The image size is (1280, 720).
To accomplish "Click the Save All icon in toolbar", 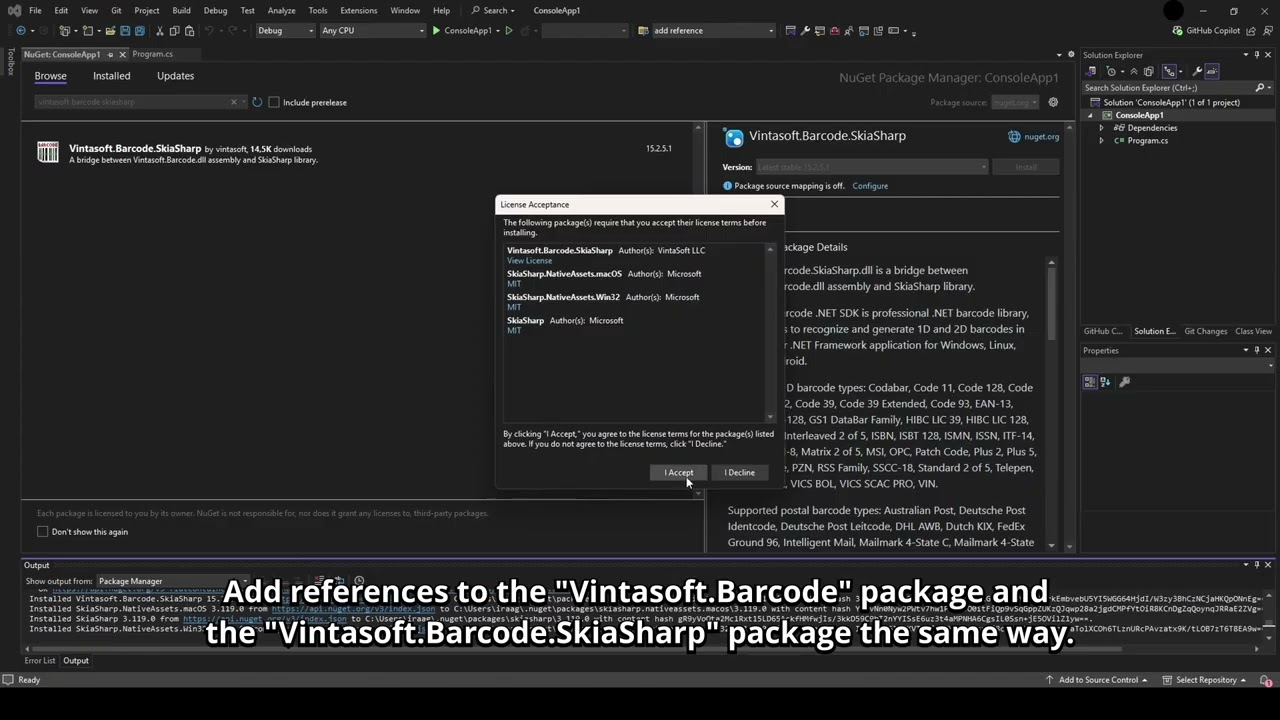I will (139, 31).
